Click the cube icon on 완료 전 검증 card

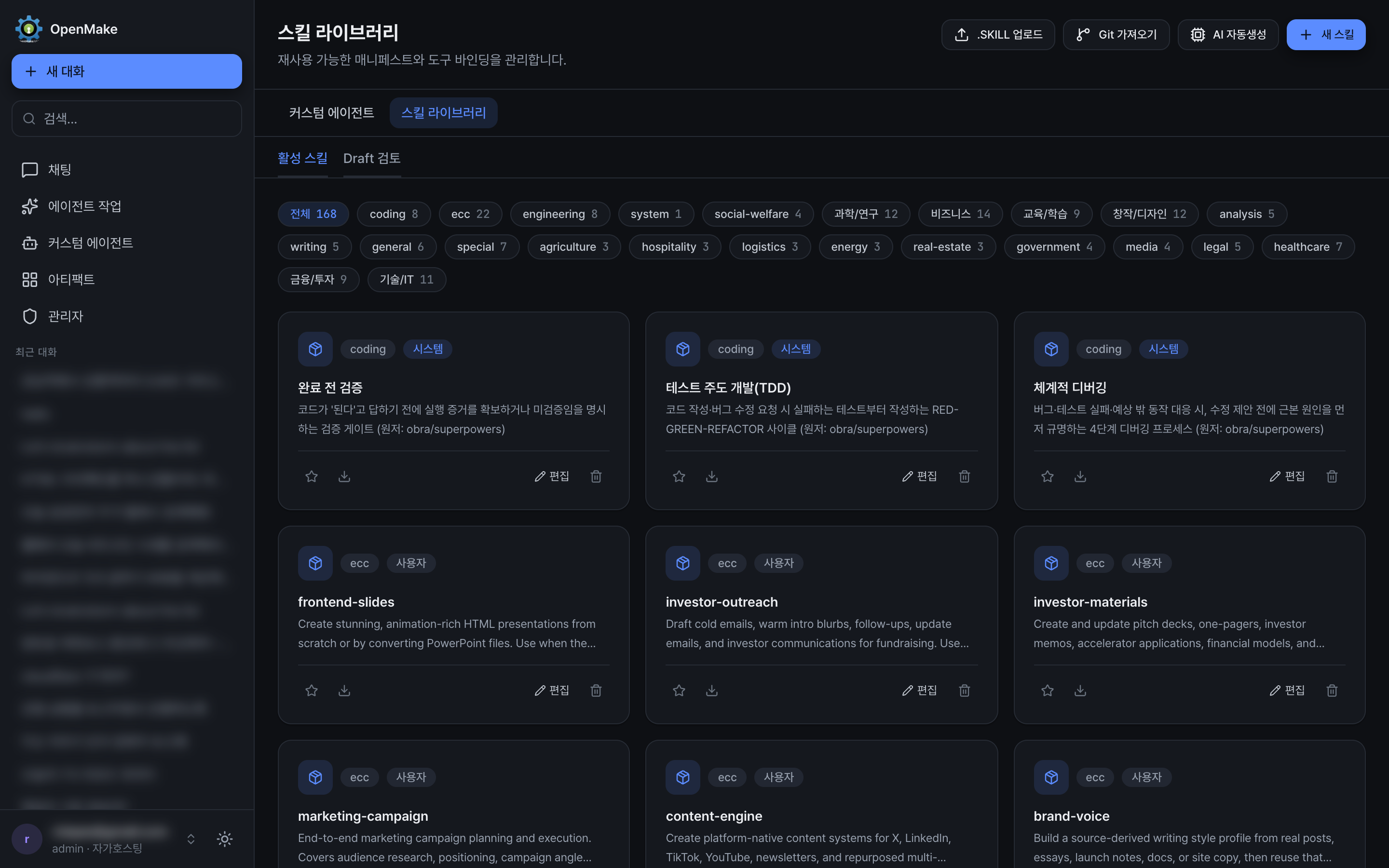315,349
